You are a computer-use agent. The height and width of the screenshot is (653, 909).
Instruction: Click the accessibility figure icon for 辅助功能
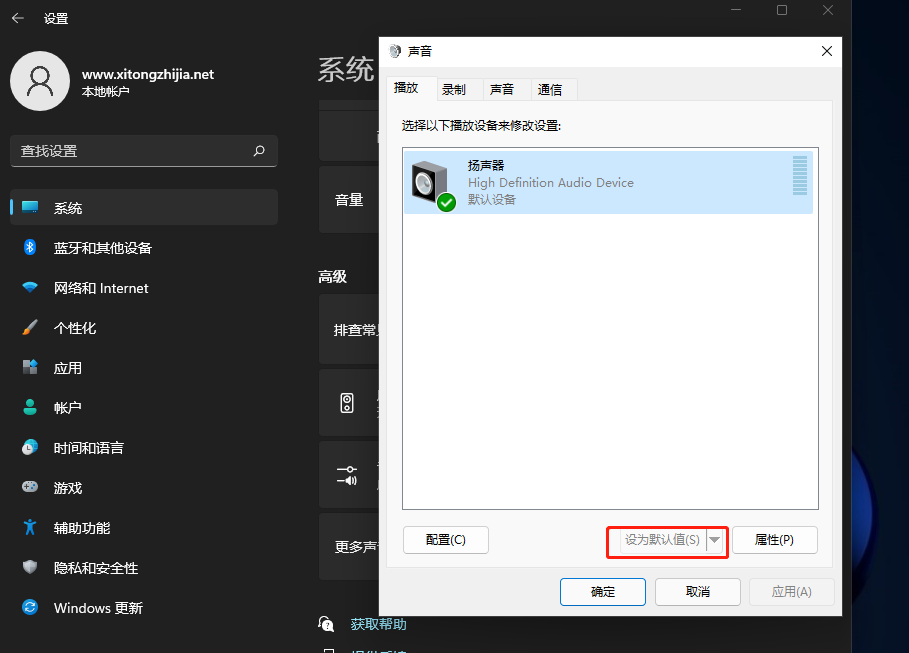click(x=30, y=527)
